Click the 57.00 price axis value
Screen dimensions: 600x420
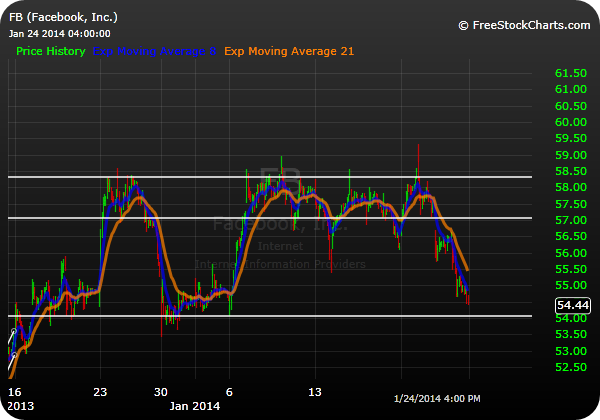[571, 220]
